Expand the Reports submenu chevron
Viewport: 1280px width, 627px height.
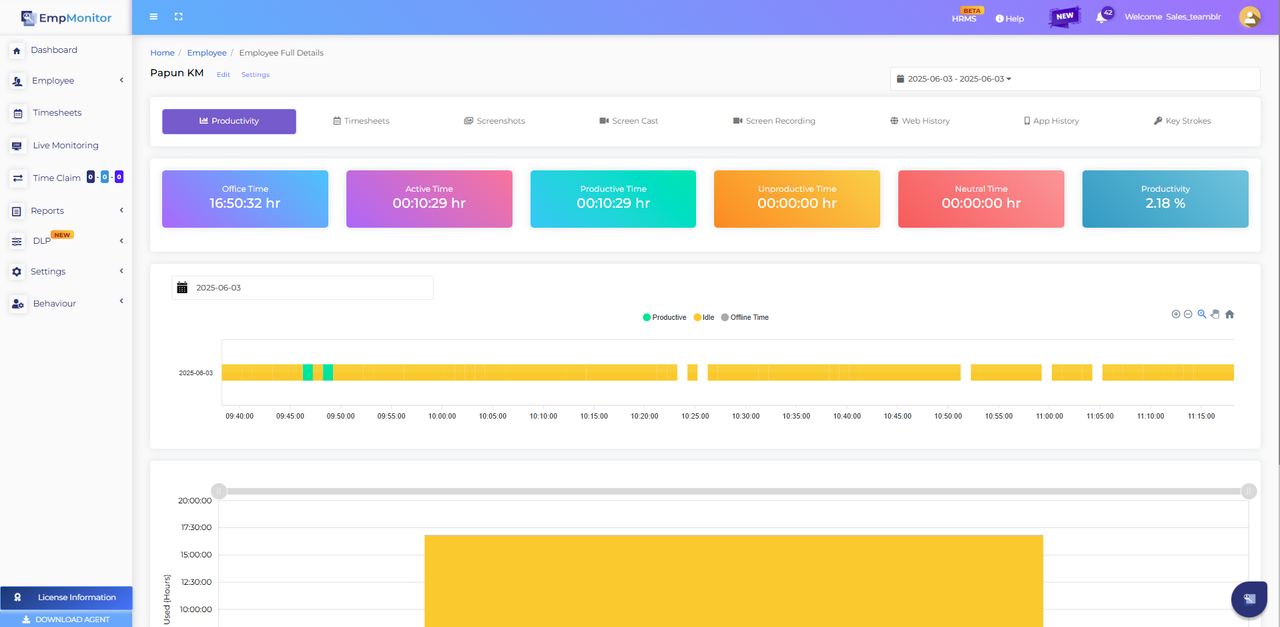(121, 210)
